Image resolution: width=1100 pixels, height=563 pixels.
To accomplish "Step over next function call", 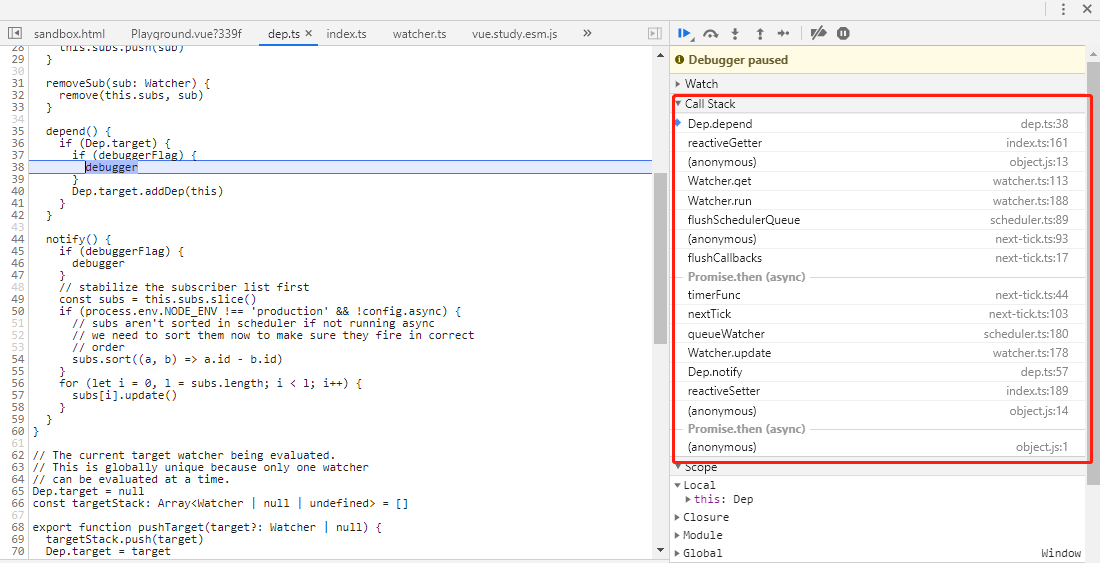I will pos(711,33).
